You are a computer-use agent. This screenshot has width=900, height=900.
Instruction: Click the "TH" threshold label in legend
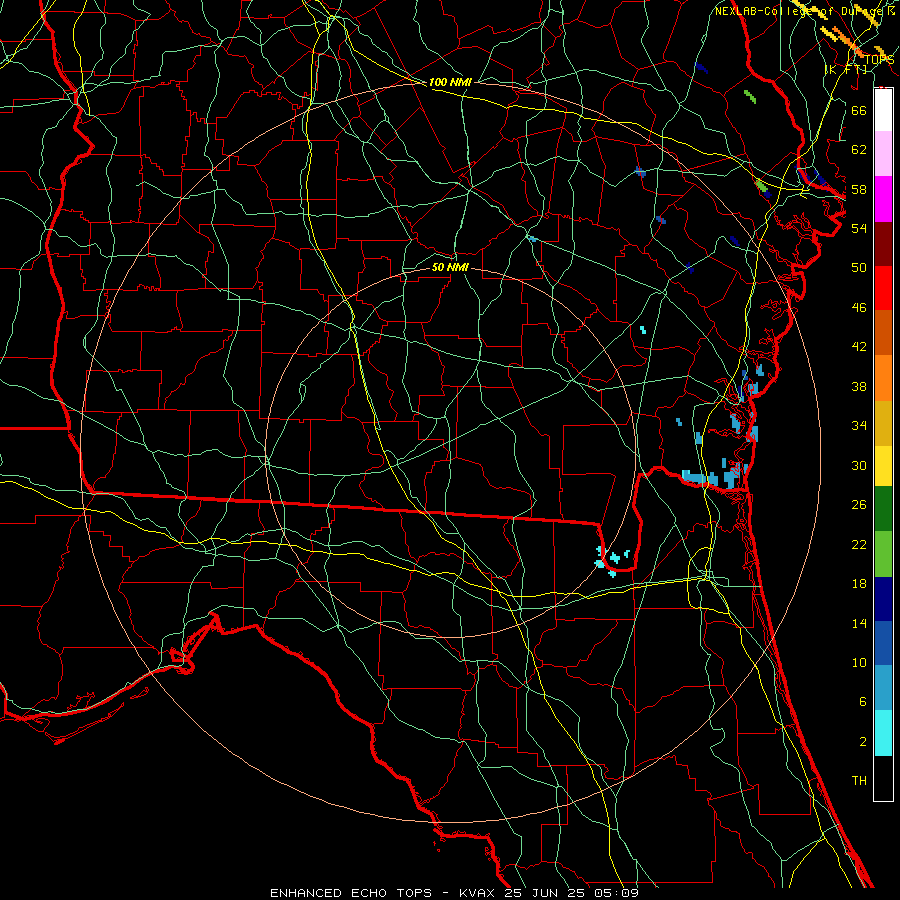(x=859, y=781)
